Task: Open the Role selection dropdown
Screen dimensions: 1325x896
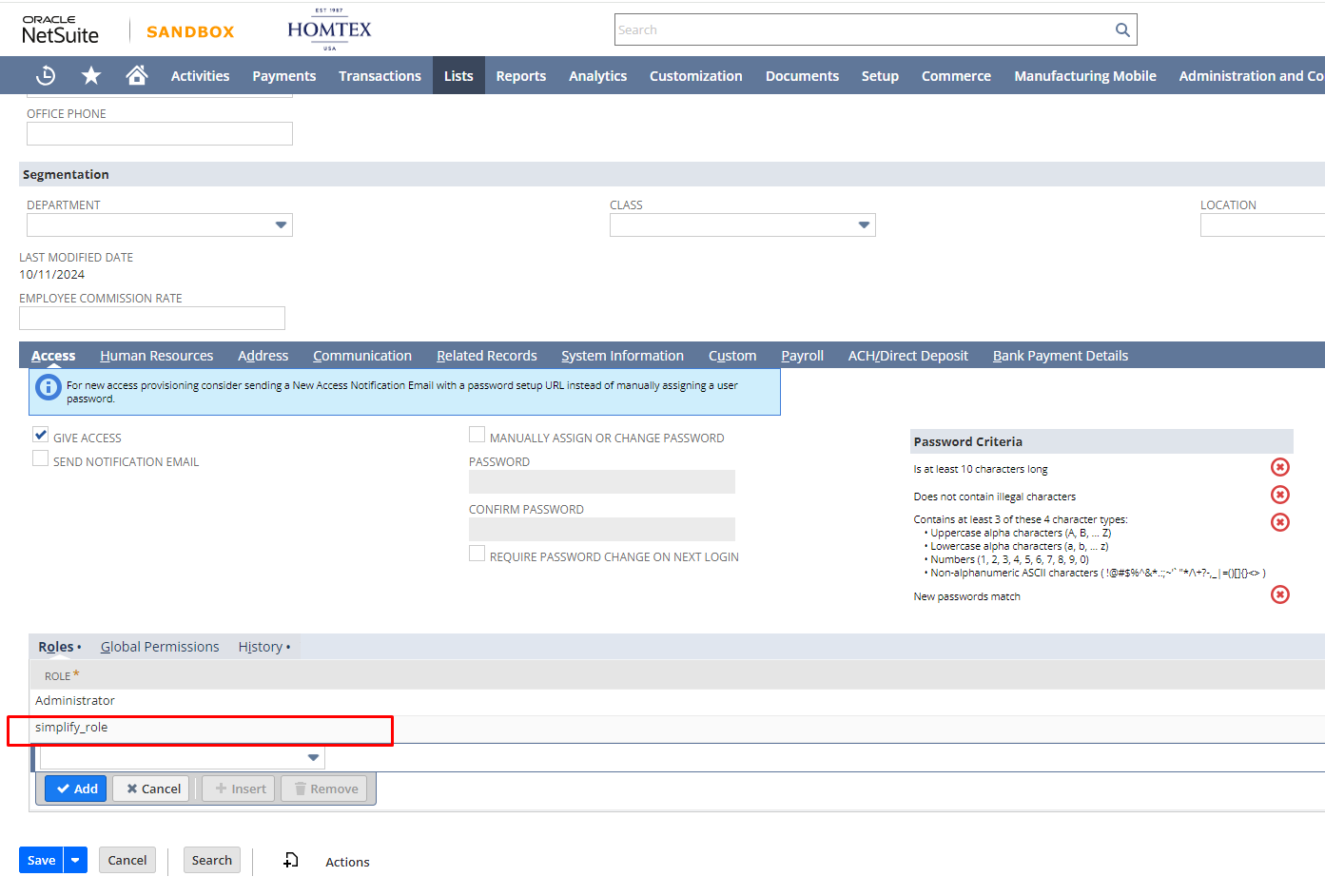Action: point(313,758)
